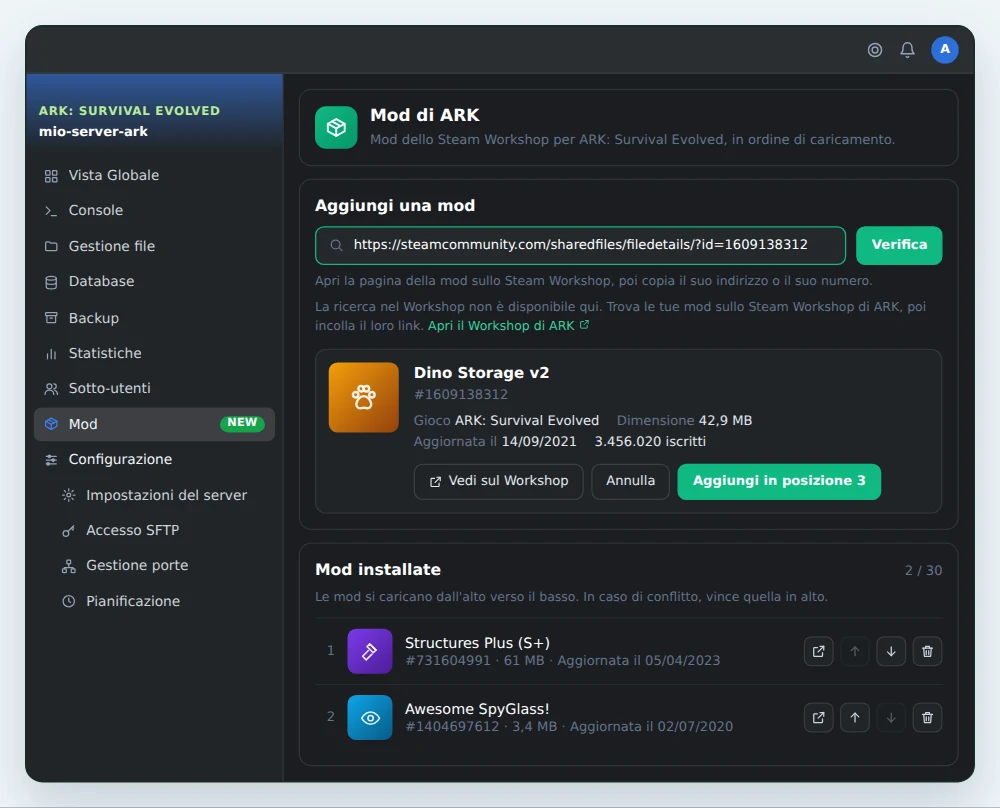Viewport: 1000px width, 808px height.
Task: Open Pianificazione scheduler
Action: 154,601
